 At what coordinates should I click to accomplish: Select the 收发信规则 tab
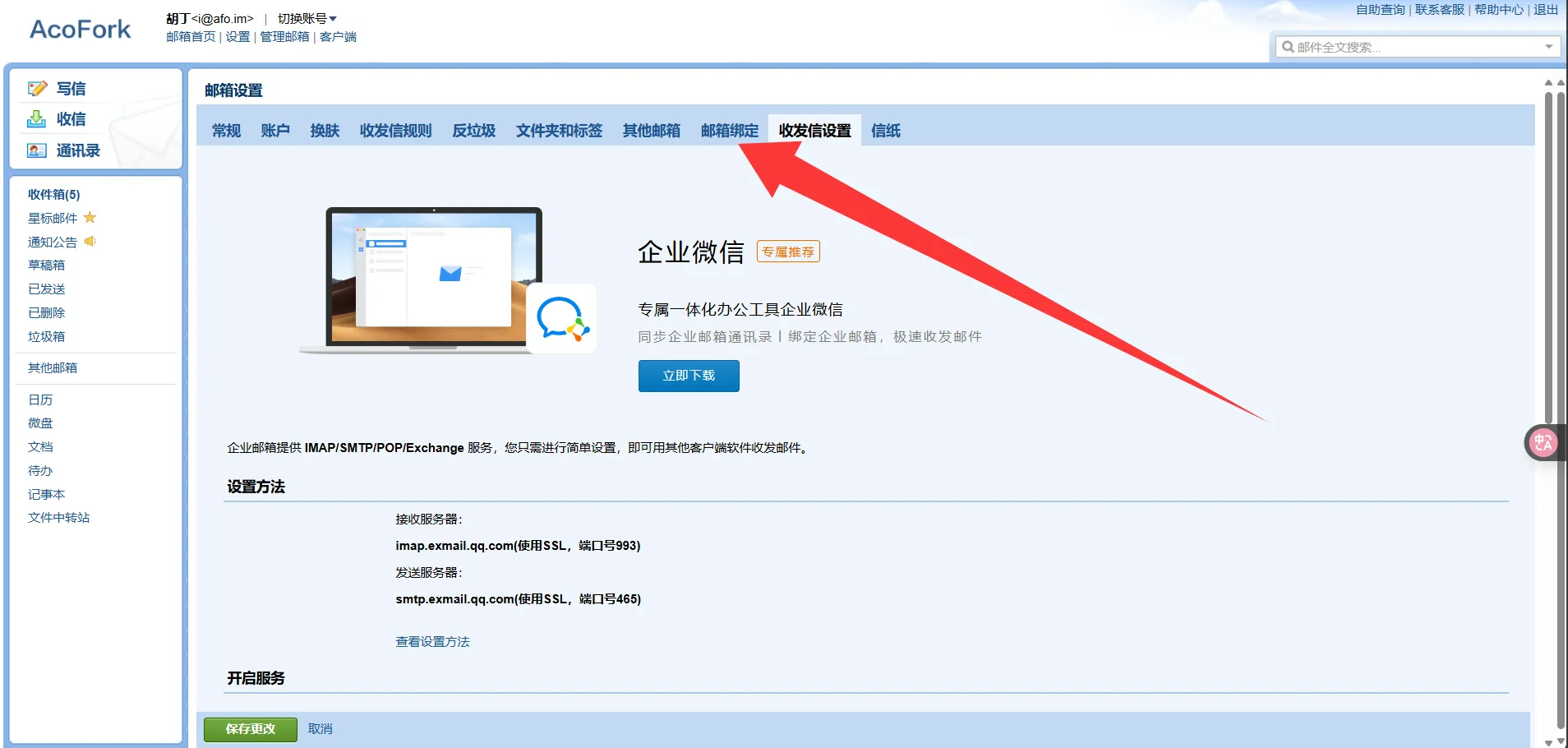(395, 131)
